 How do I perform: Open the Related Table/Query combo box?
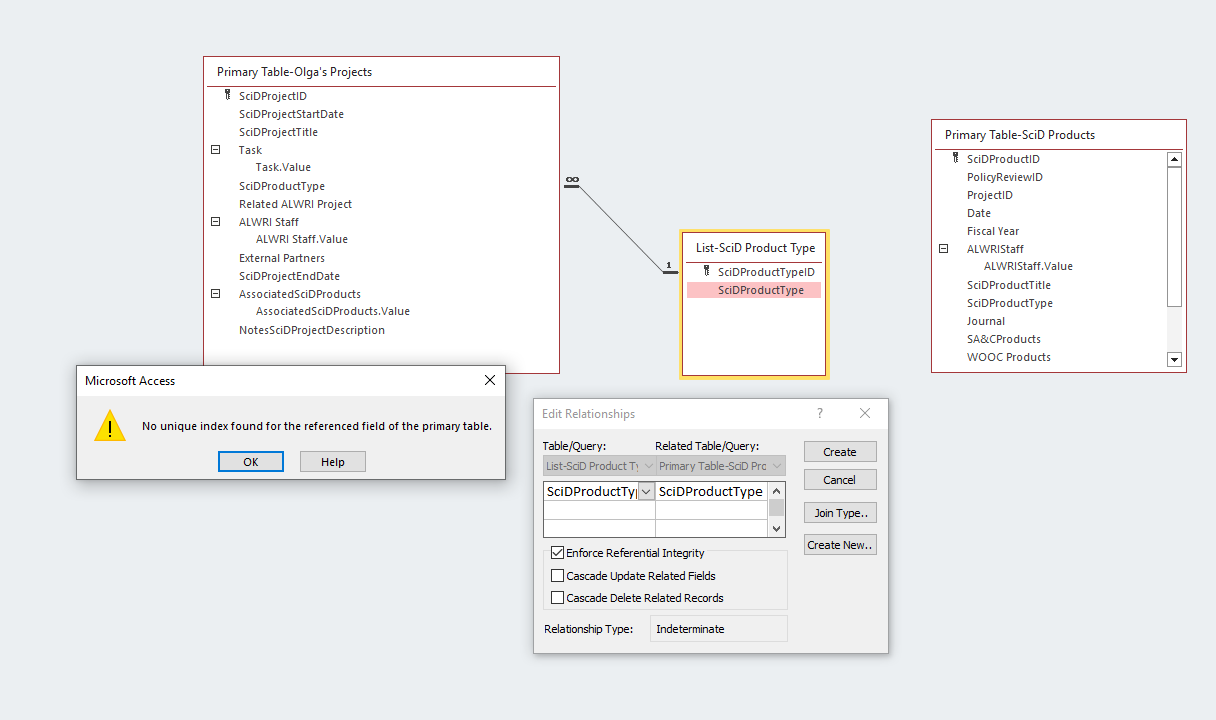(720, 466)
